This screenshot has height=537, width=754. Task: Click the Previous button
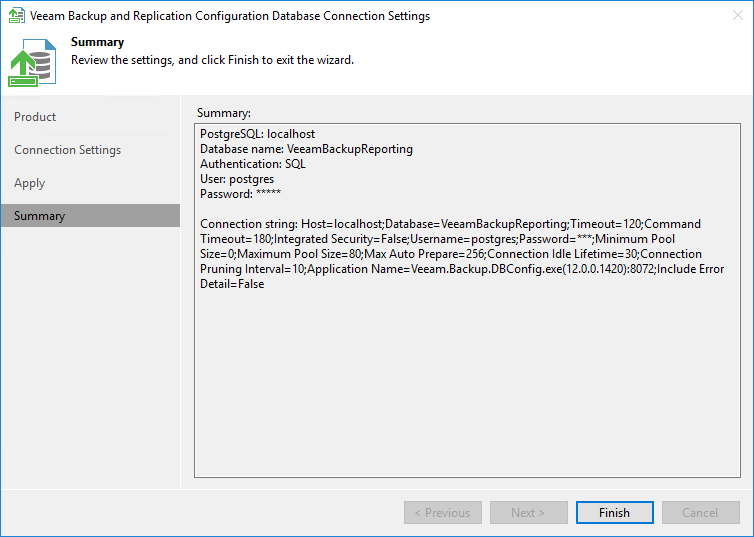click(443, 513)
